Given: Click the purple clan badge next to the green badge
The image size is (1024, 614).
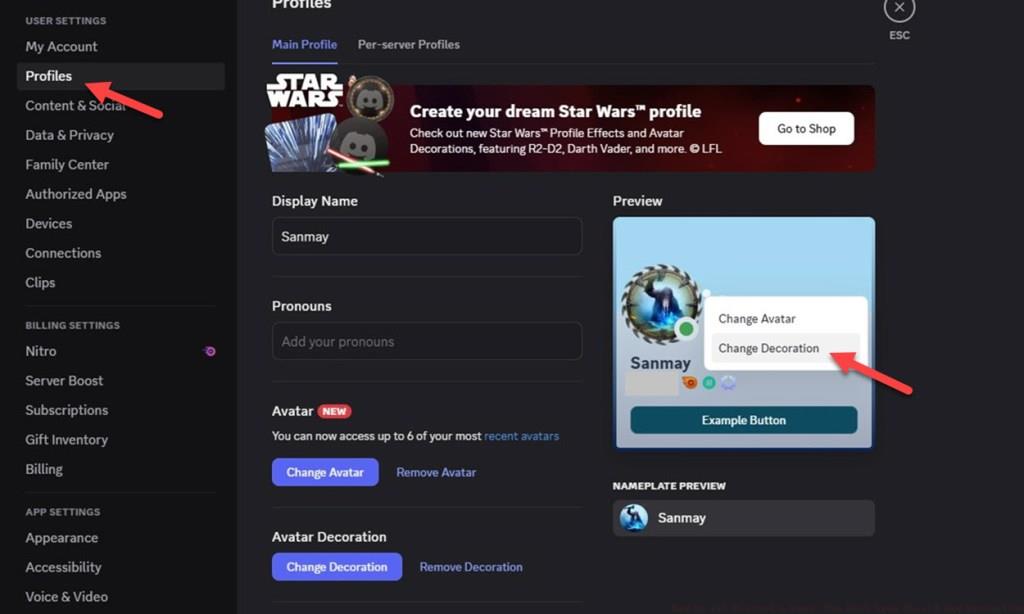Looking at the screenshot, I should 728,382.
